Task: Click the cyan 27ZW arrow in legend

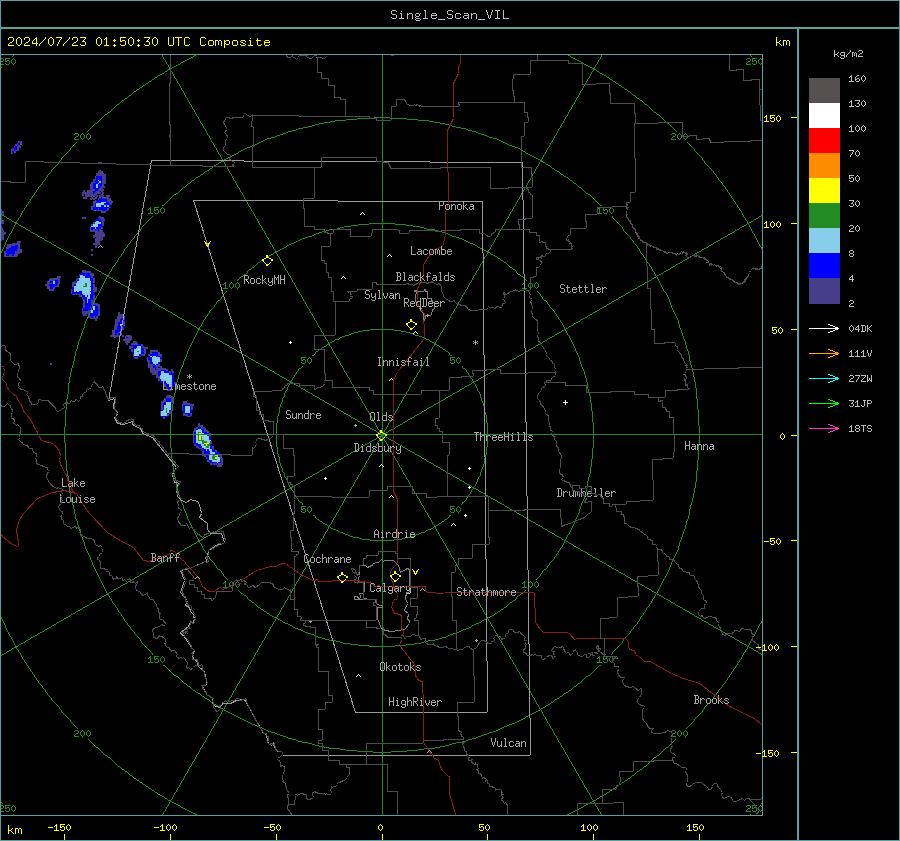Action: (824, 378)
